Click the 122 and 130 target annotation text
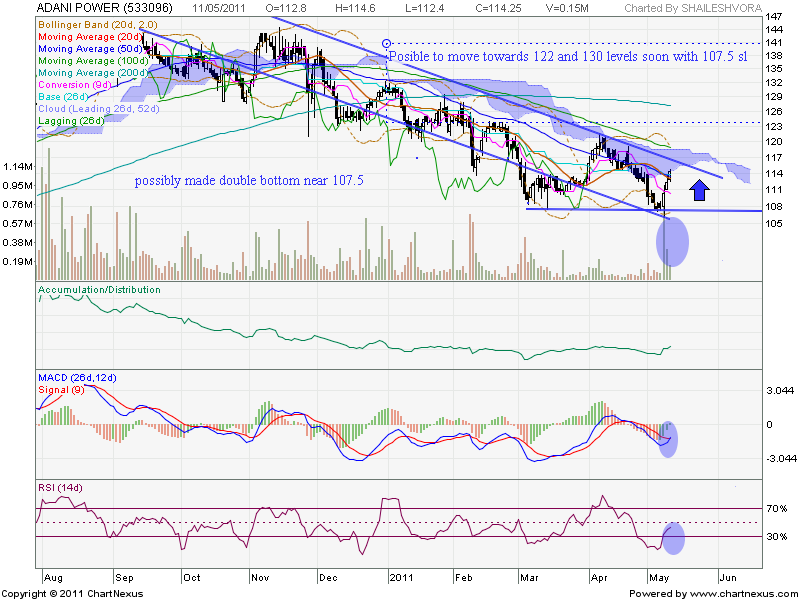This screenshot has width=800, height=600. [568, 57]
